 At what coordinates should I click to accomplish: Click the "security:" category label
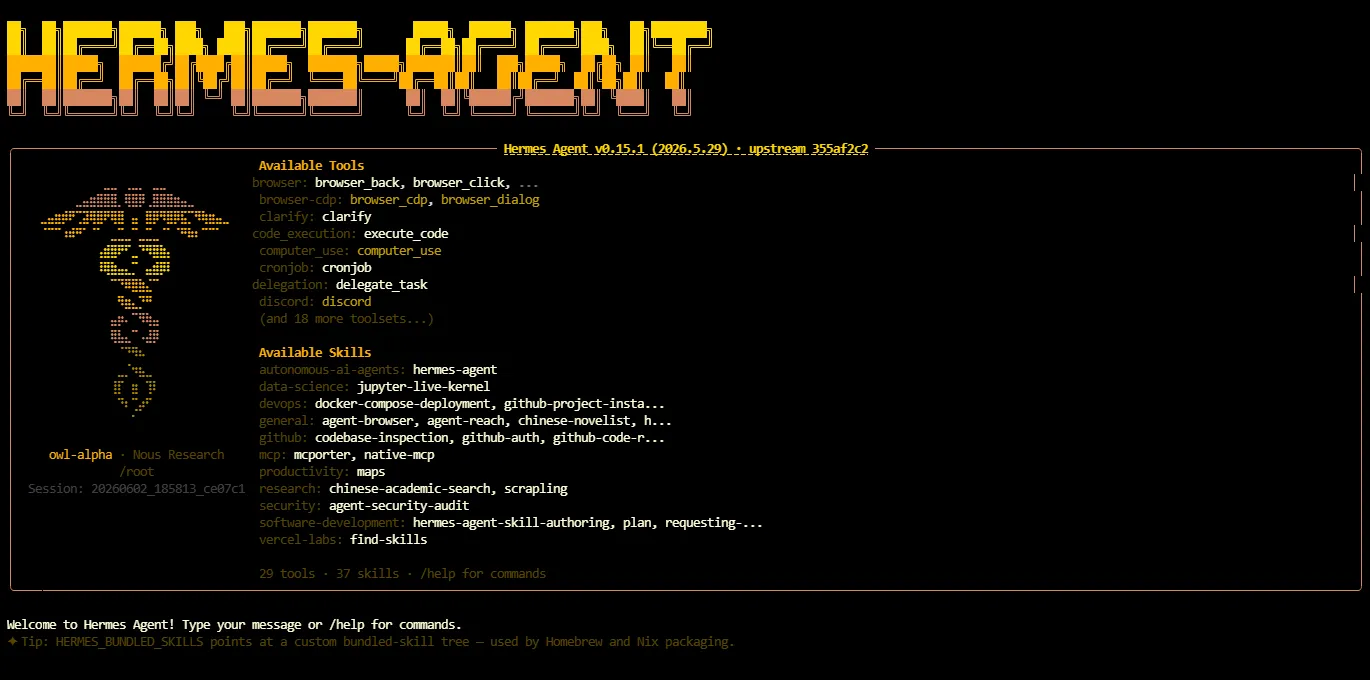click(290, 506)
